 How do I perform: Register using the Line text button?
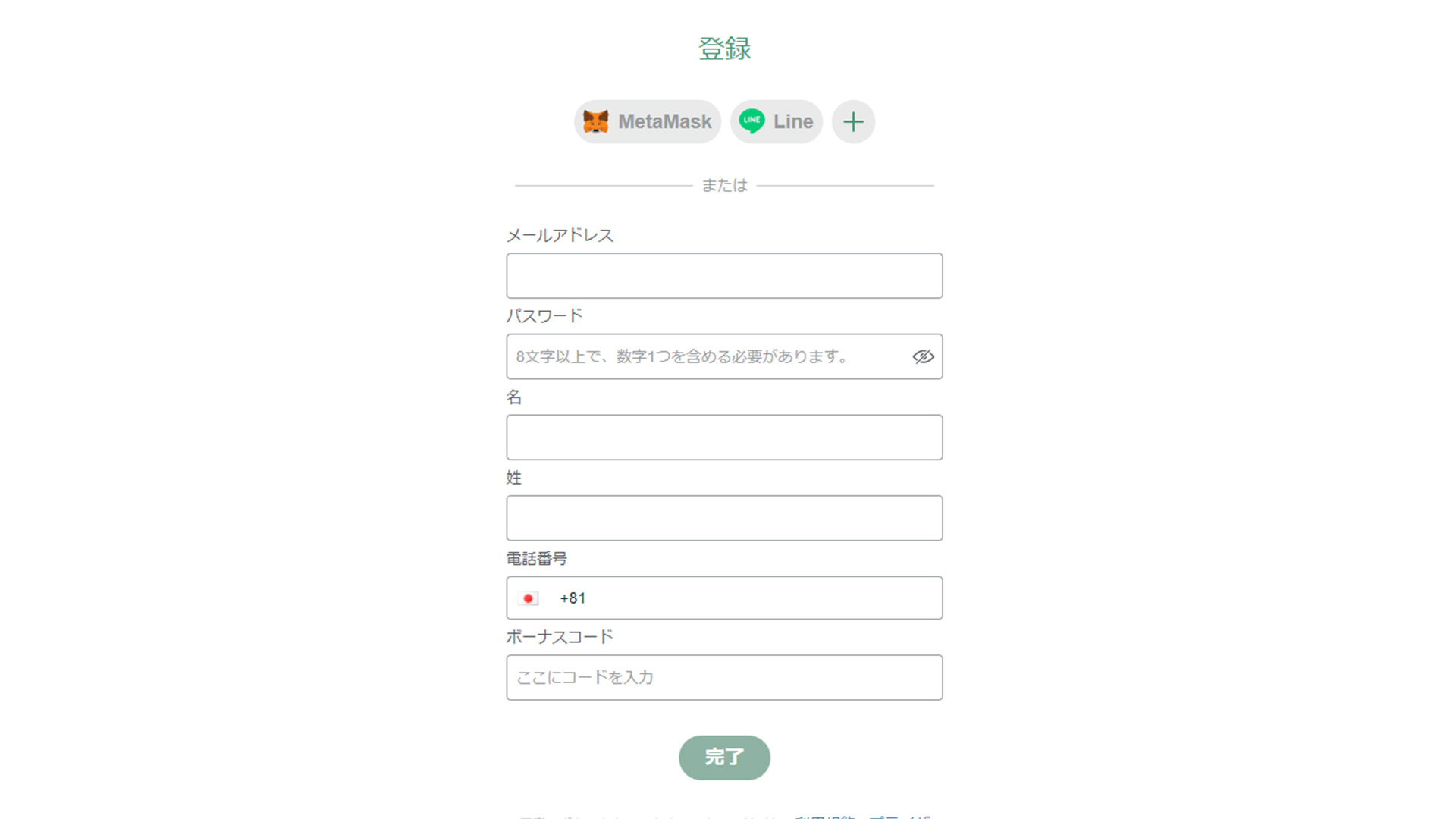(x=793, y=121)
